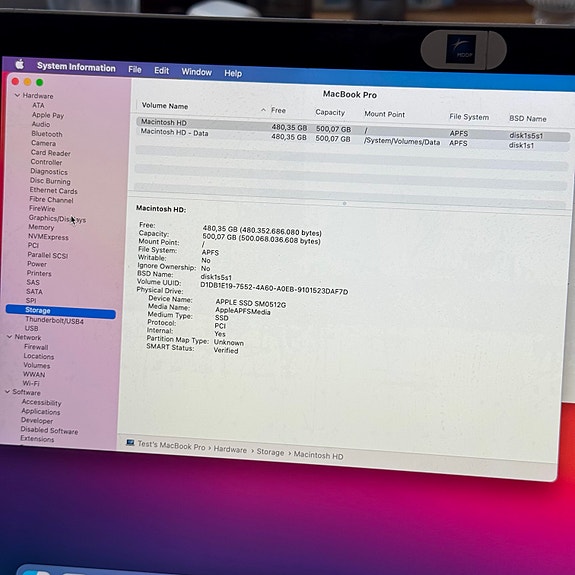
Task: Select SAS in the sidebar
Action: coord(33,282)
